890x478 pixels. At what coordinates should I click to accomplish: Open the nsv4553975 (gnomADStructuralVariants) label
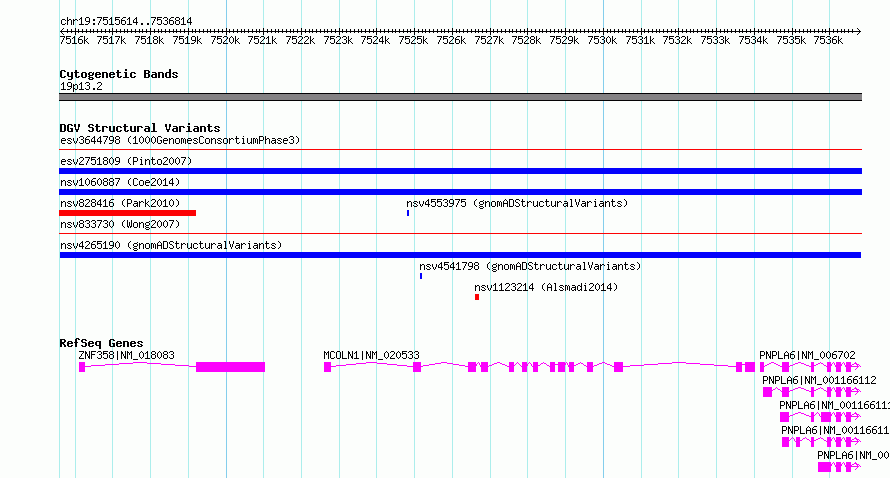517,203
